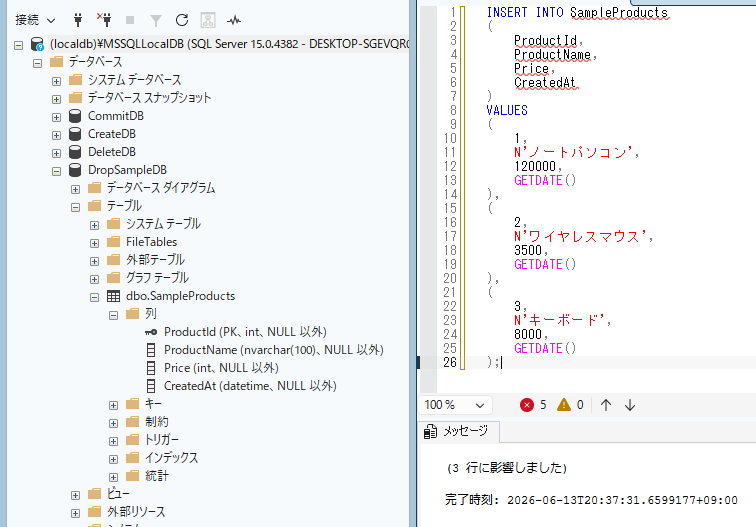Collapse the DropSampleDB database node

56,171
